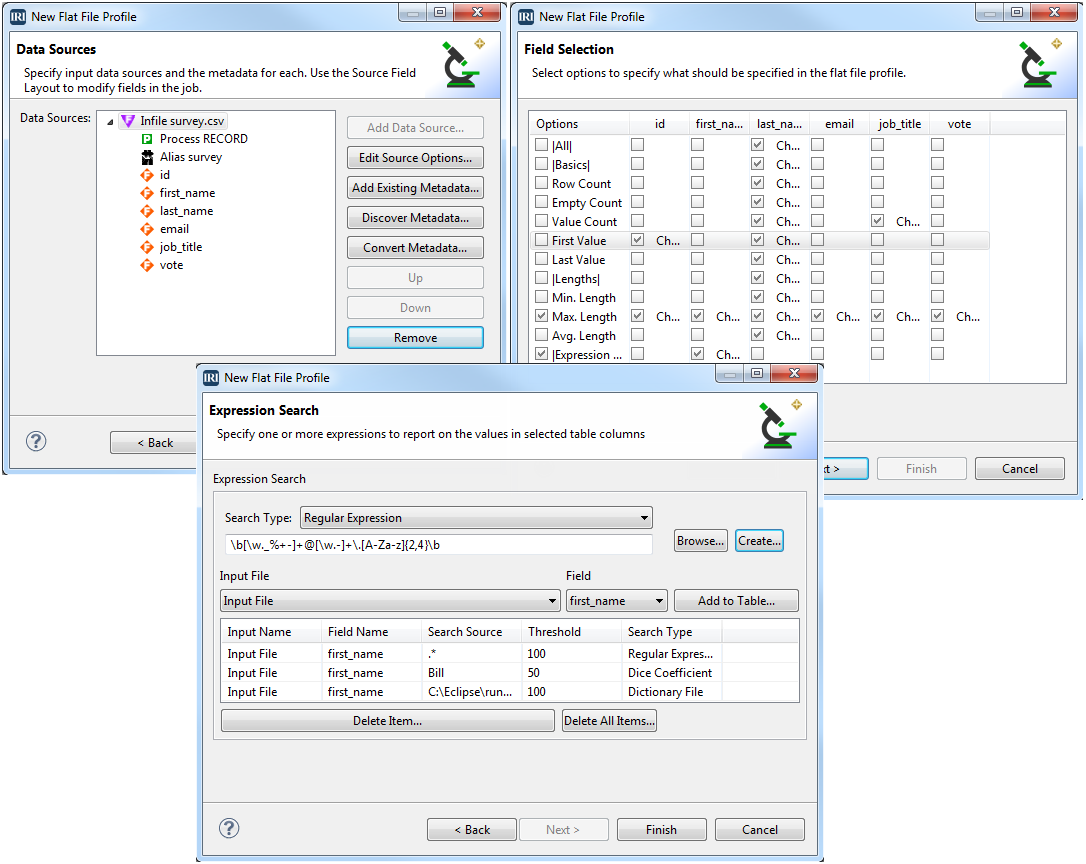Click the last_na... column header
1086x864 pixels.
click(778, 124)
